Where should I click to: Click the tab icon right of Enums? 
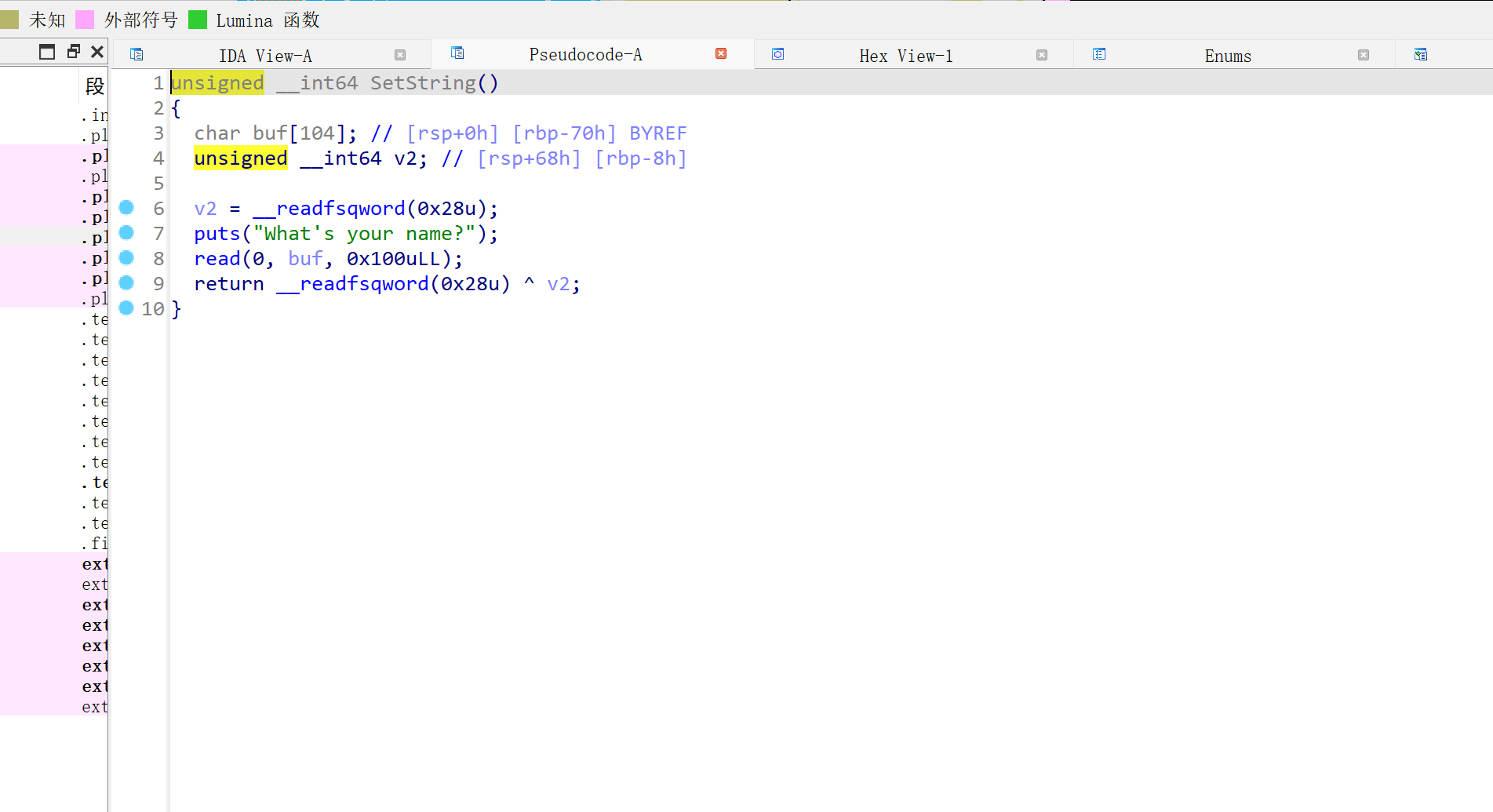[x=1421, y=54]
